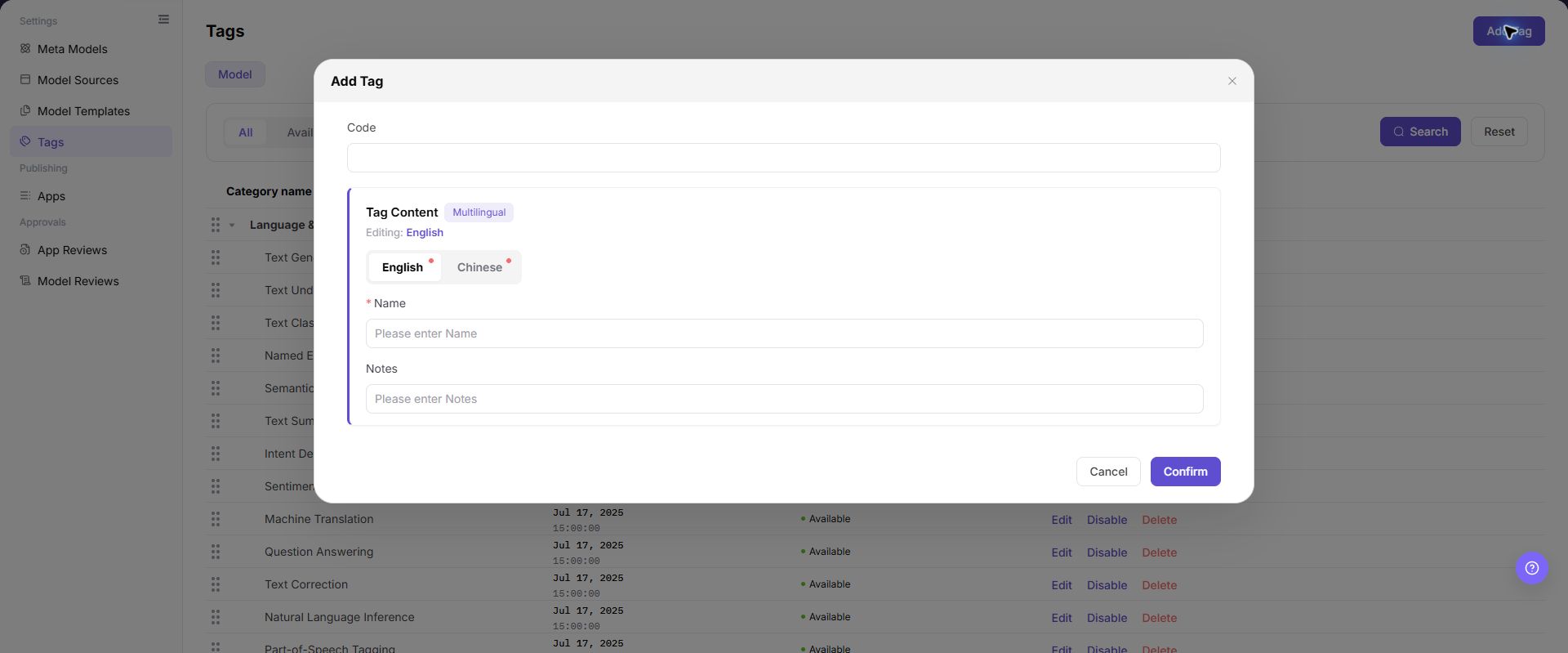The height and width of the screenshot is (653, 1568).
Task: Confirm adding the tag
Action: 1185,472
